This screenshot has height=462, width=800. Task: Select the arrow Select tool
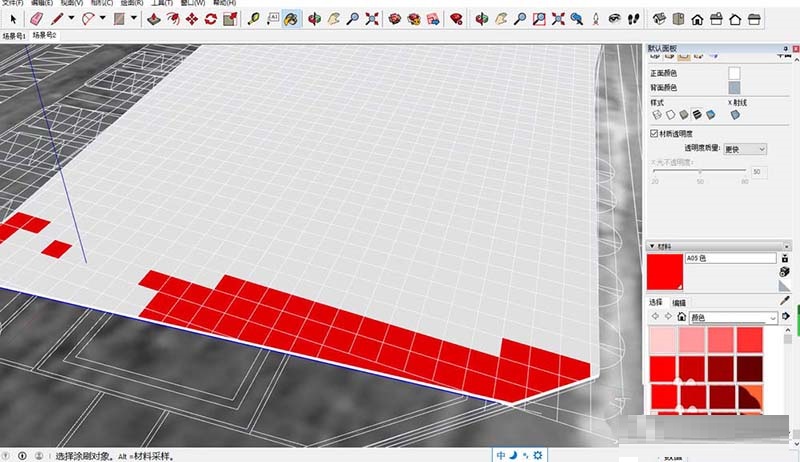[x=13, y=19]
